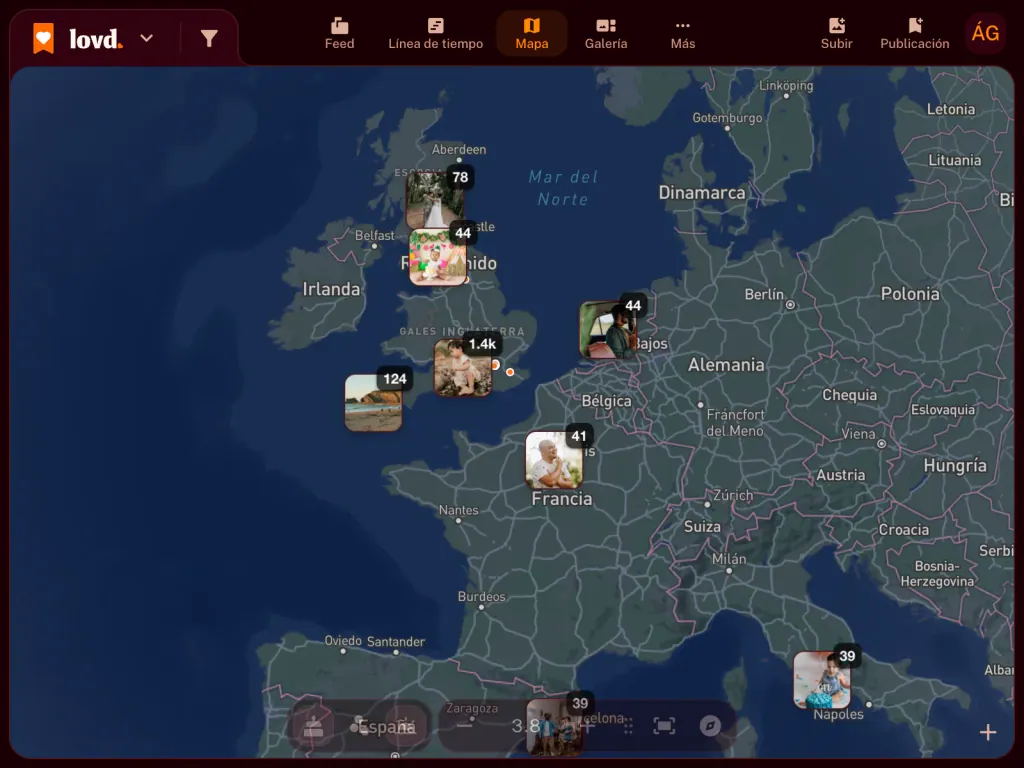Open the 78-photo cluster near Aberdeen

pyautogui.click(x=436, y=199)
